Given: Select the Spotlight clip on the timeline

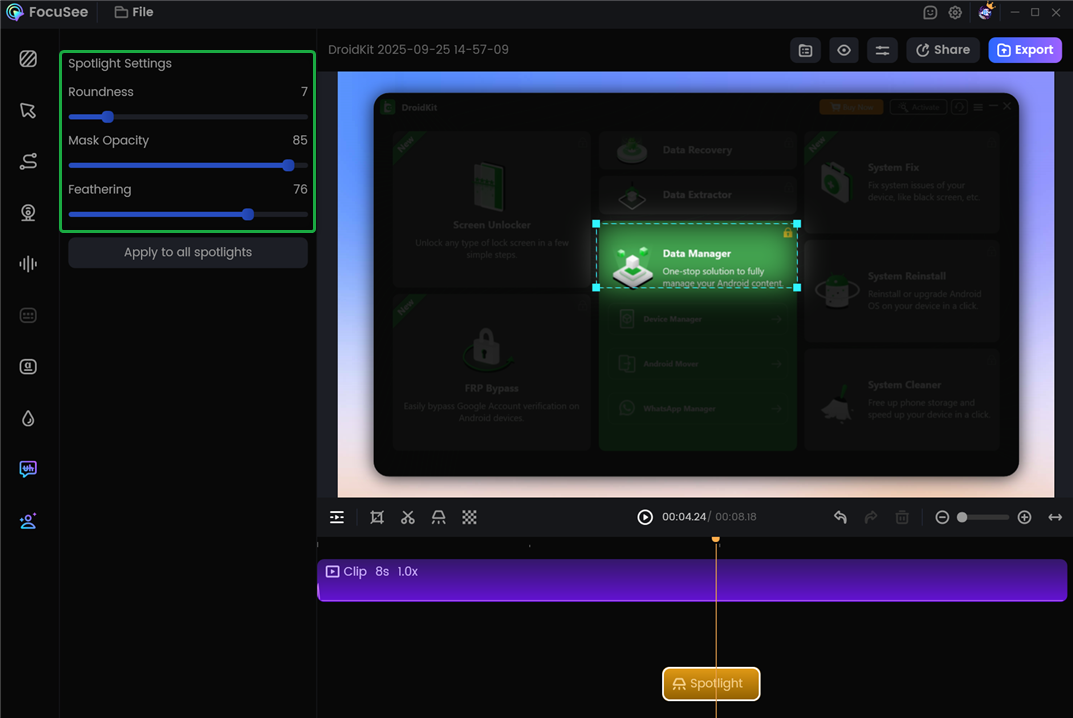Looking at the screenshot, I should coord(711,684).
